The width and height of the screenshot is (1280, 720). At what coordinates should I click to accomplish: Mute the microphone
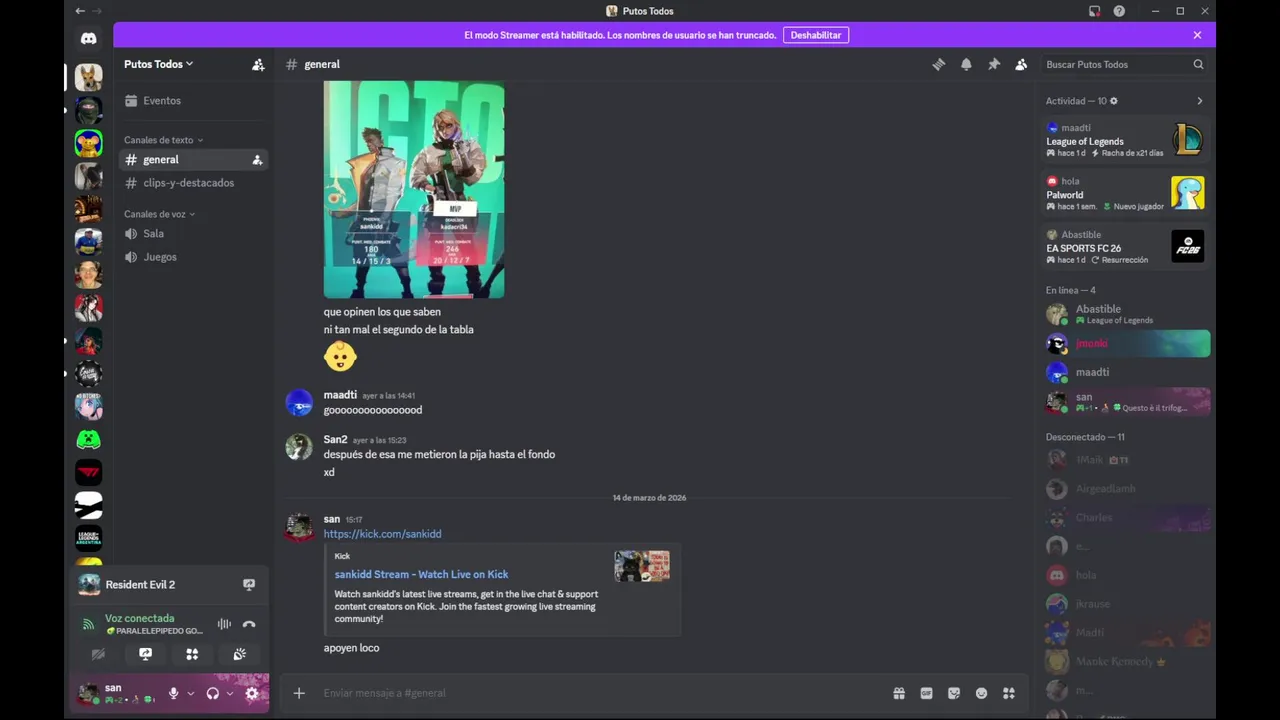(173, 693)
